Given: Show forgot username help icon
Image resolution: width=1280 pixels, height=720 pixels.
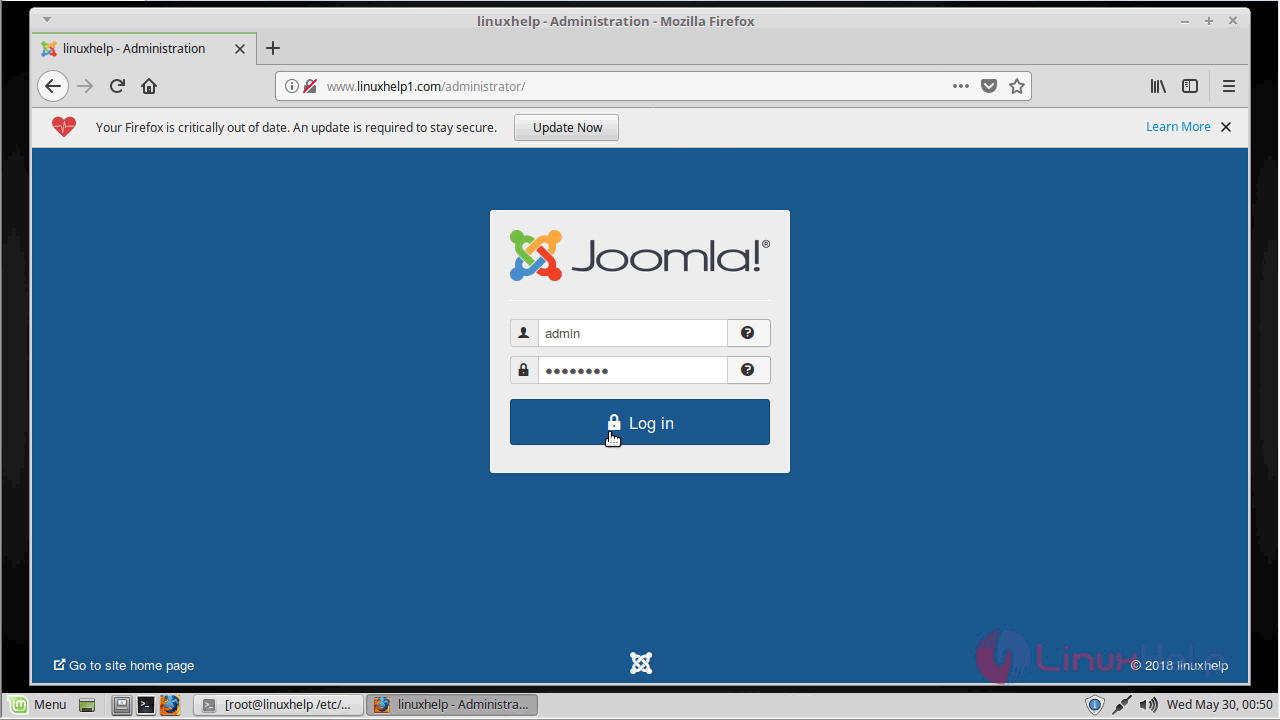Looking at the screenshot, I should point(748,333).
